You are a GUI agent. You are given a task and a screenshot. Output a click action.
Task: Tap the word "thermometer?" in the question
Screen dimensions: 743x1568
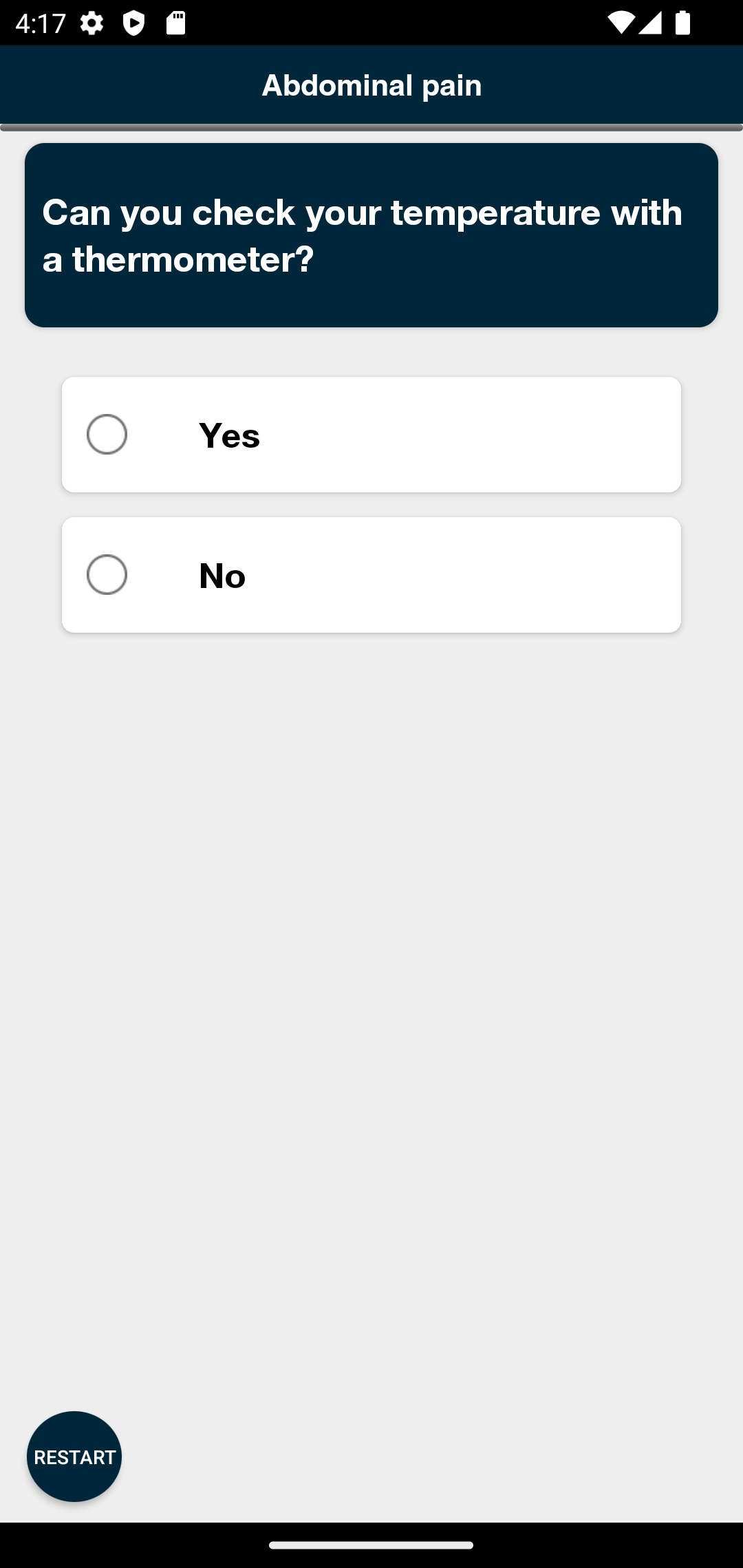click(x=193, y=260)
